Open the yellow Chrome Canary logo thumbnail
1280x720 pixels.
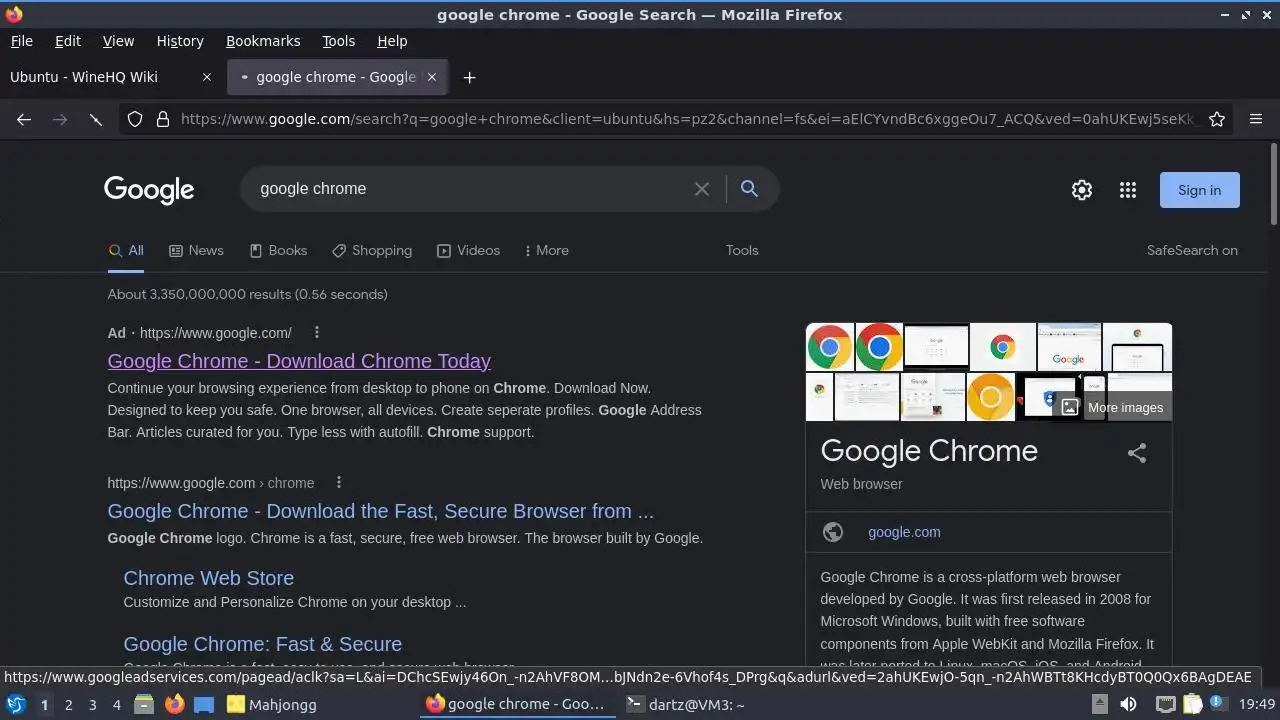point(991,397)
